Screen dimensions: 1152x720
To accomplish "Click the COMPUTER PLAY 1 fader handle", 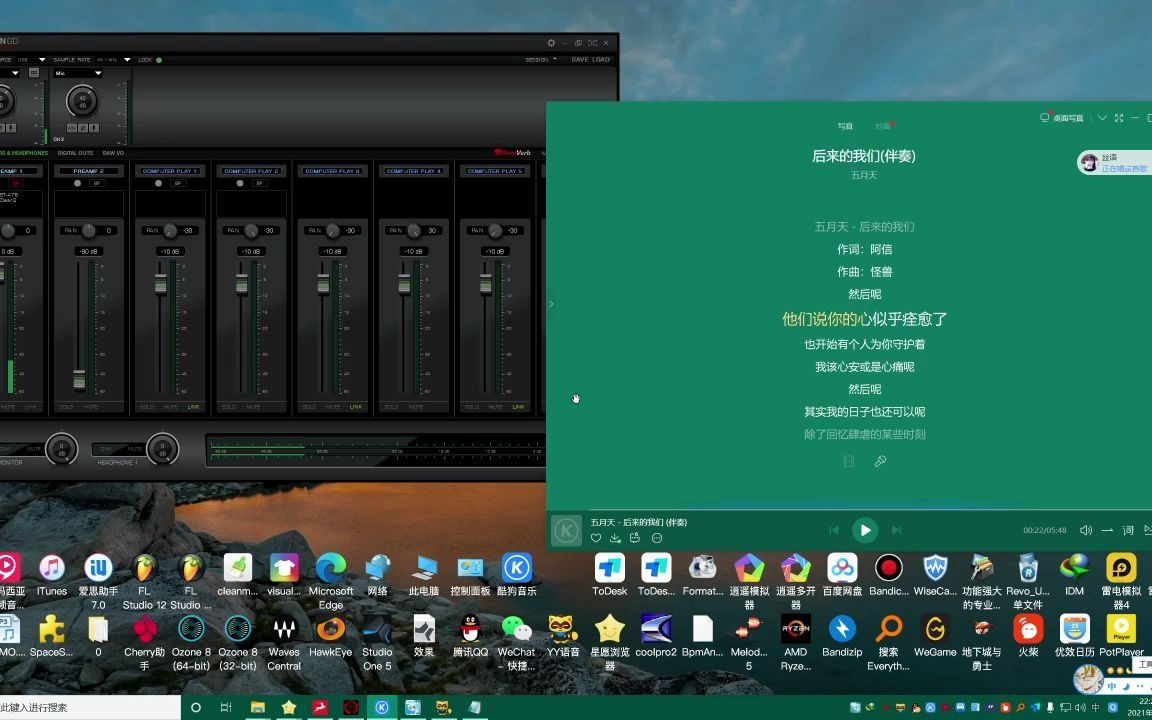I will point(160,283).
